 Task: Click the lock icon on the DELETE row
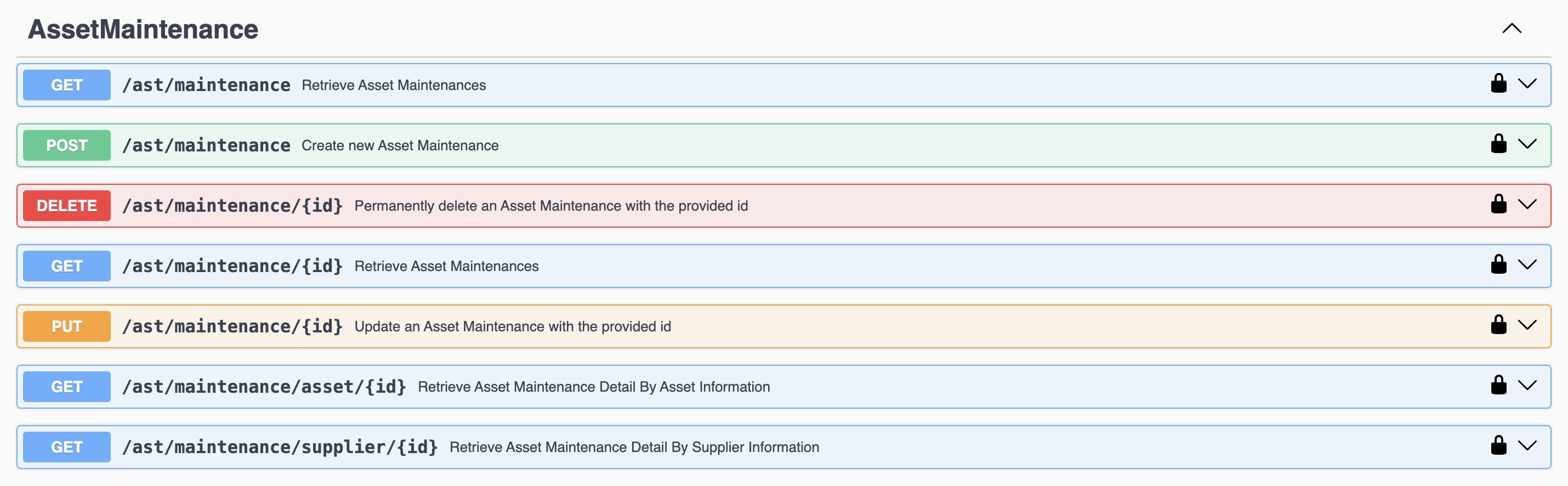point(1498,204)
